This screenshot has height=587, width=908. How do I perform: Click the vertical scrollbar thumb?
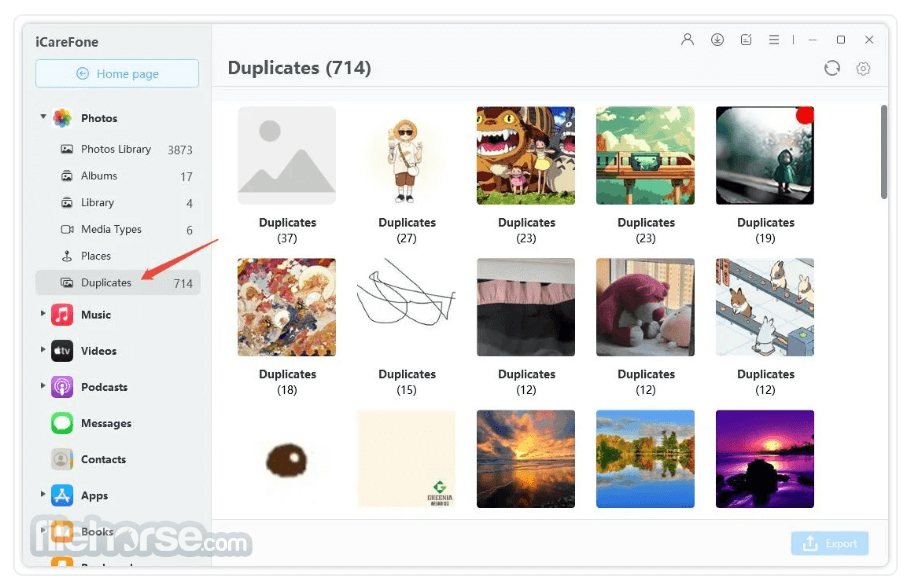[x=884, y=152]
